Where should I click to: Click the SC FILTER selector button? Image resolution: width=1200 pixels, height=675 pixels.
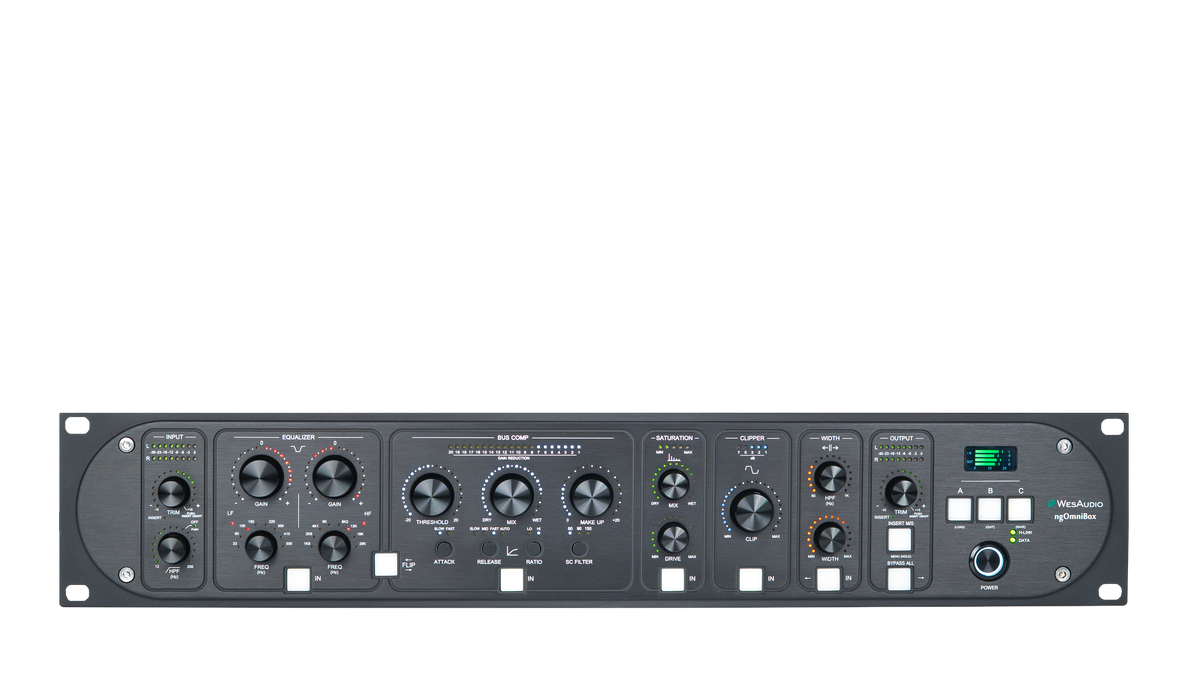(x=578, y=549)
